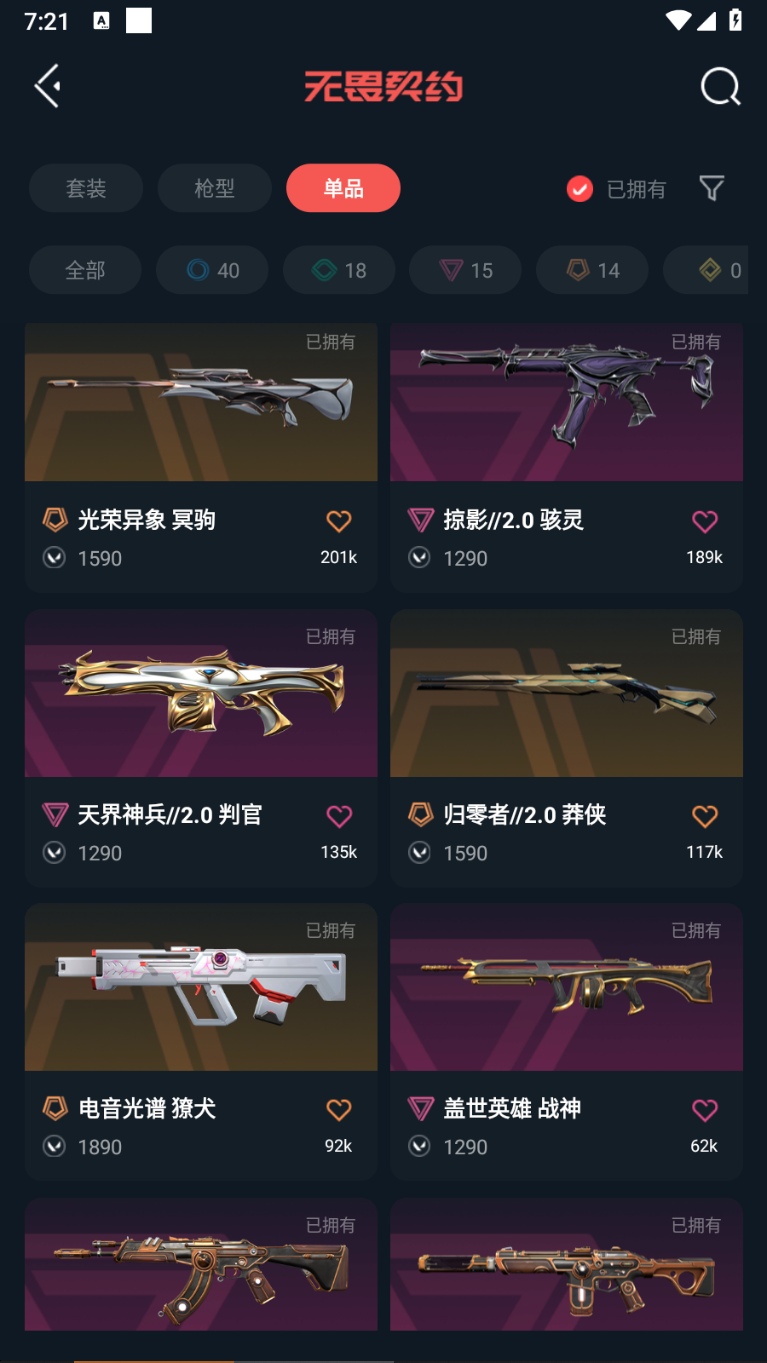Select the 单品 tab
The width and height of the screenshot is (767, 1363).
[343, 188]
